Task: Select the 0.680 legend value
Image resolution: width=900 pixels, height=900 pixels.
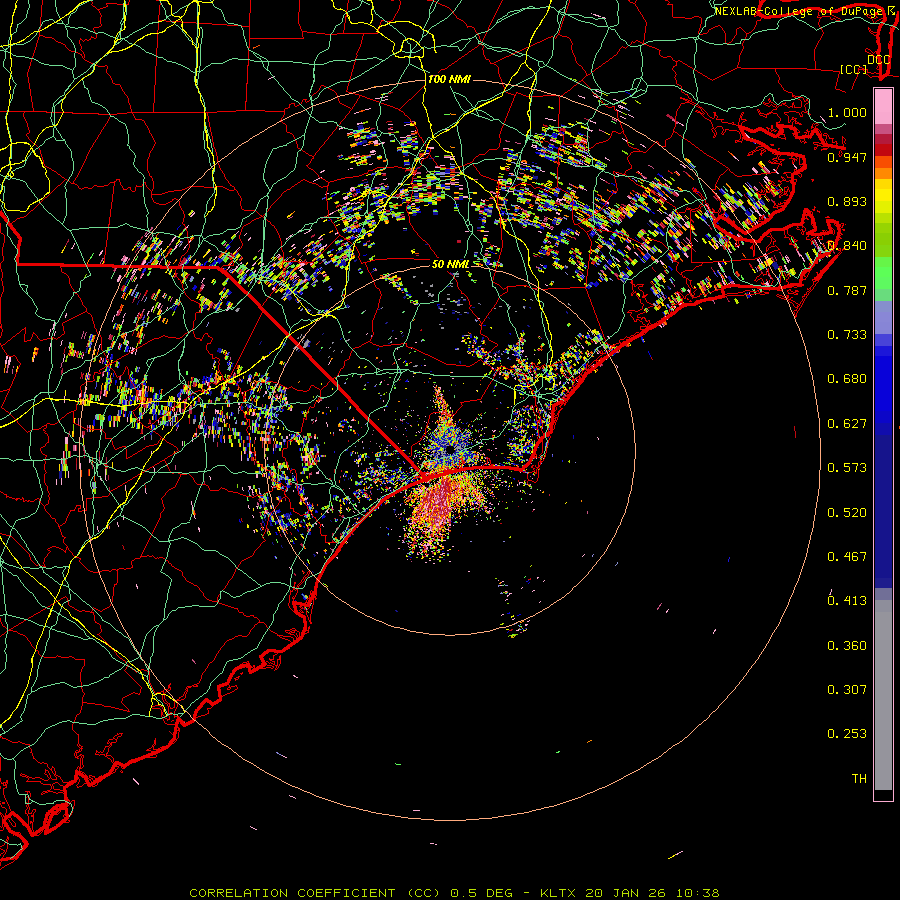Action: (847, 379)
